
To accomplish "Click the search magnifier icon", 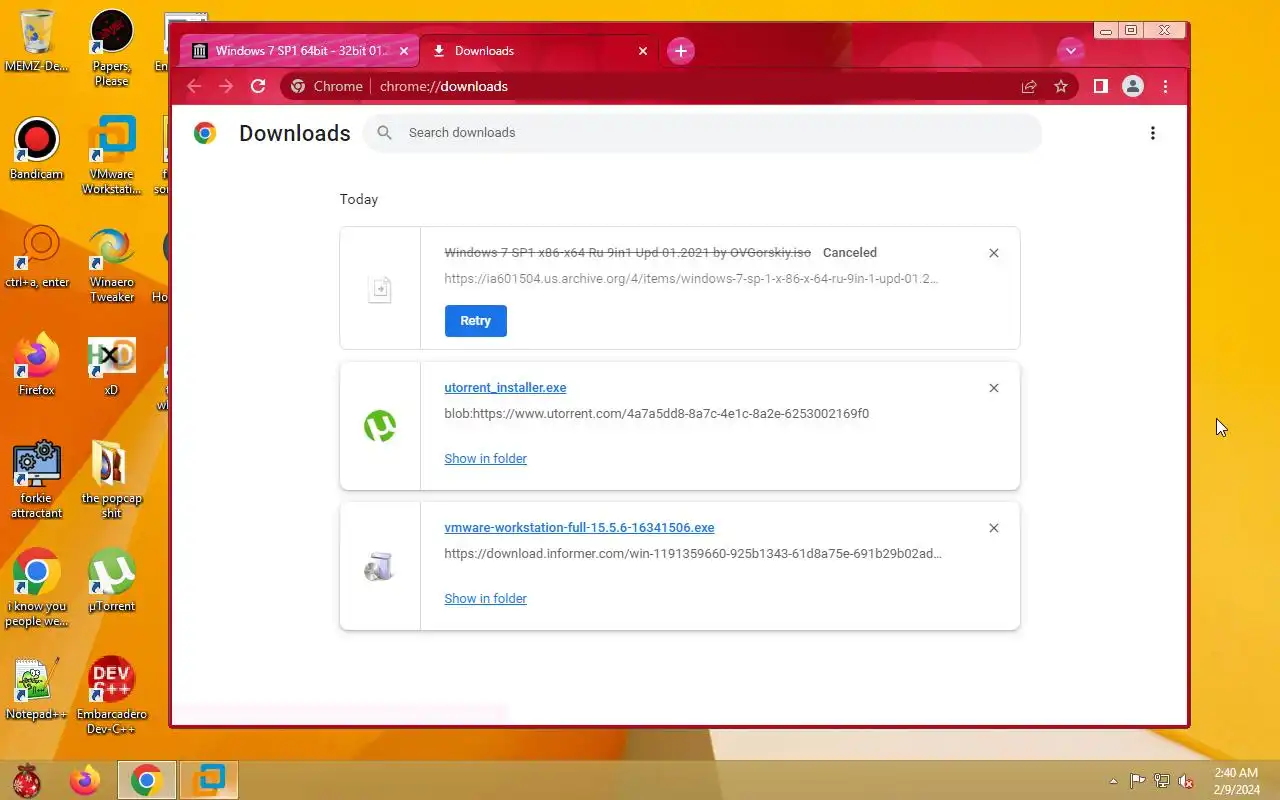I will tap(384, 132).
